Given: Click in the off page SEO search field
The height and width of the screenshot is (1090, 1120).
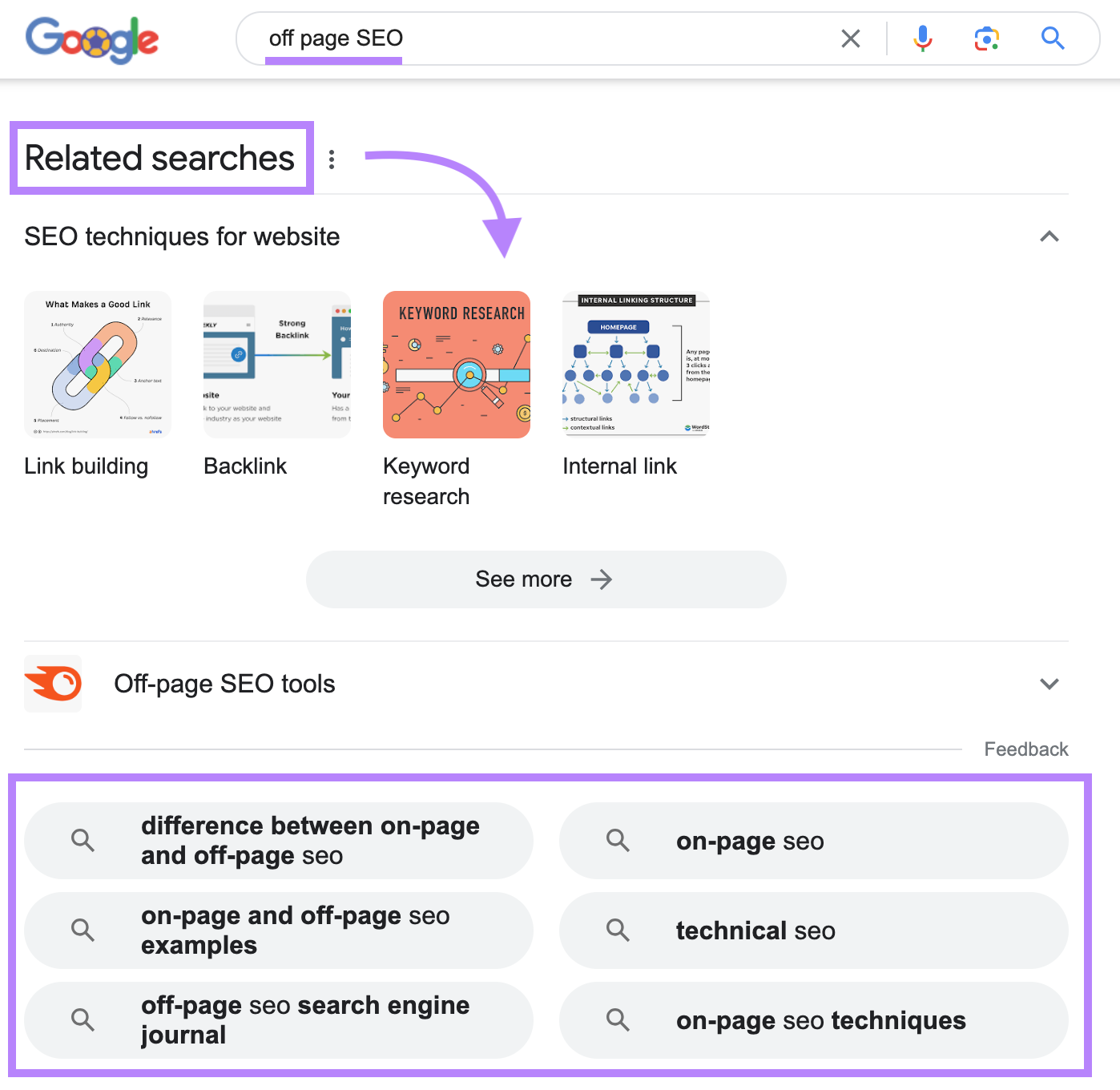Looking at the screenshot, I should point(529,38).
